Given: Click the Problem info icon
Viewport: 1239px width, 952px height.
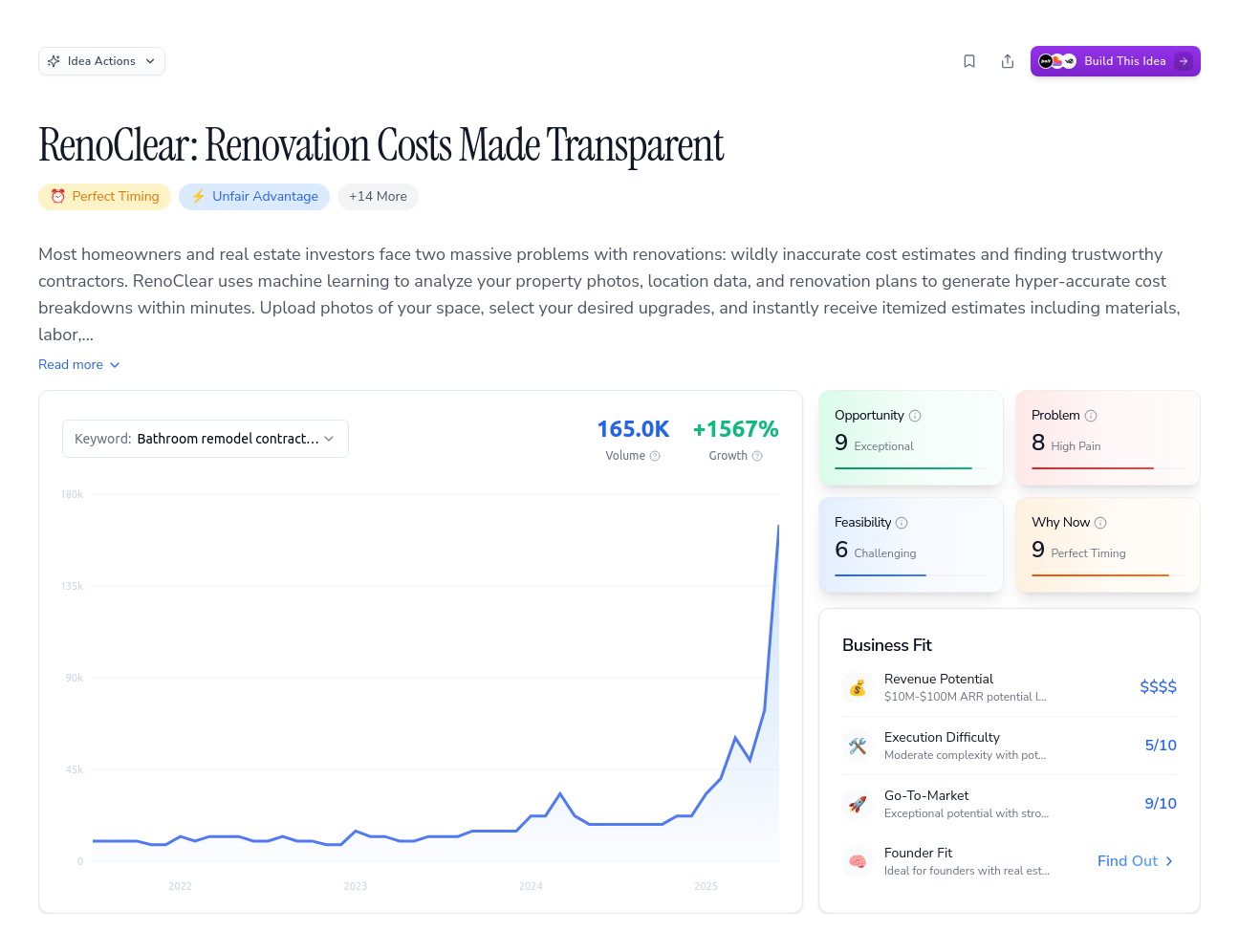Looking at the screenshot, I should click(x=1091, y=416).
